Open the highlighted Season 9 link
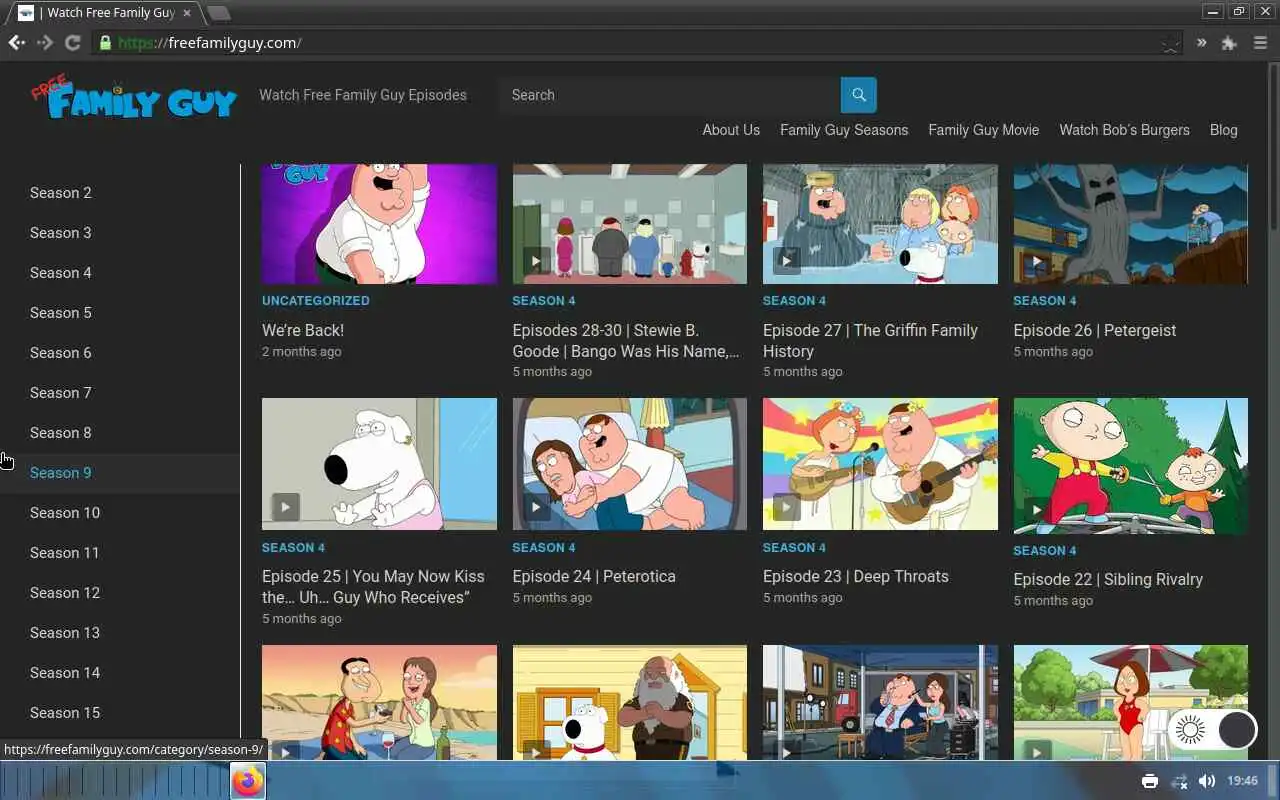This screenshot has height=800, width=1280. pyautogui.click(x=61, y=473)
